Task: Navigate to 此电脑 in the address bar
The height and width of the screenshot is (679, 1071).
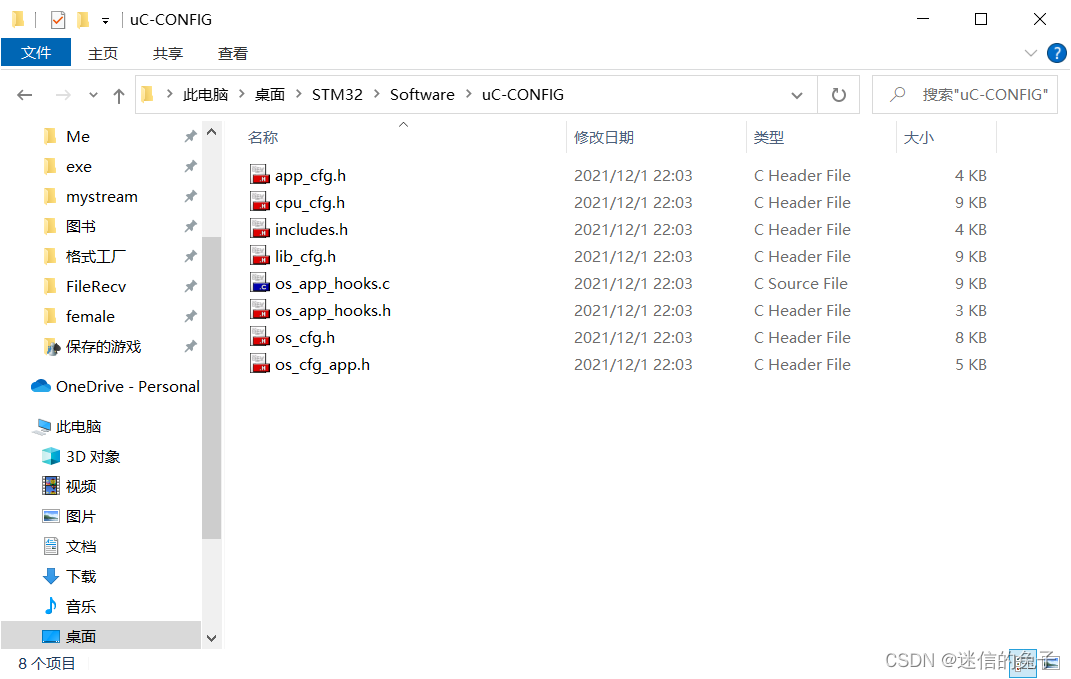Action: pos(206,94)
